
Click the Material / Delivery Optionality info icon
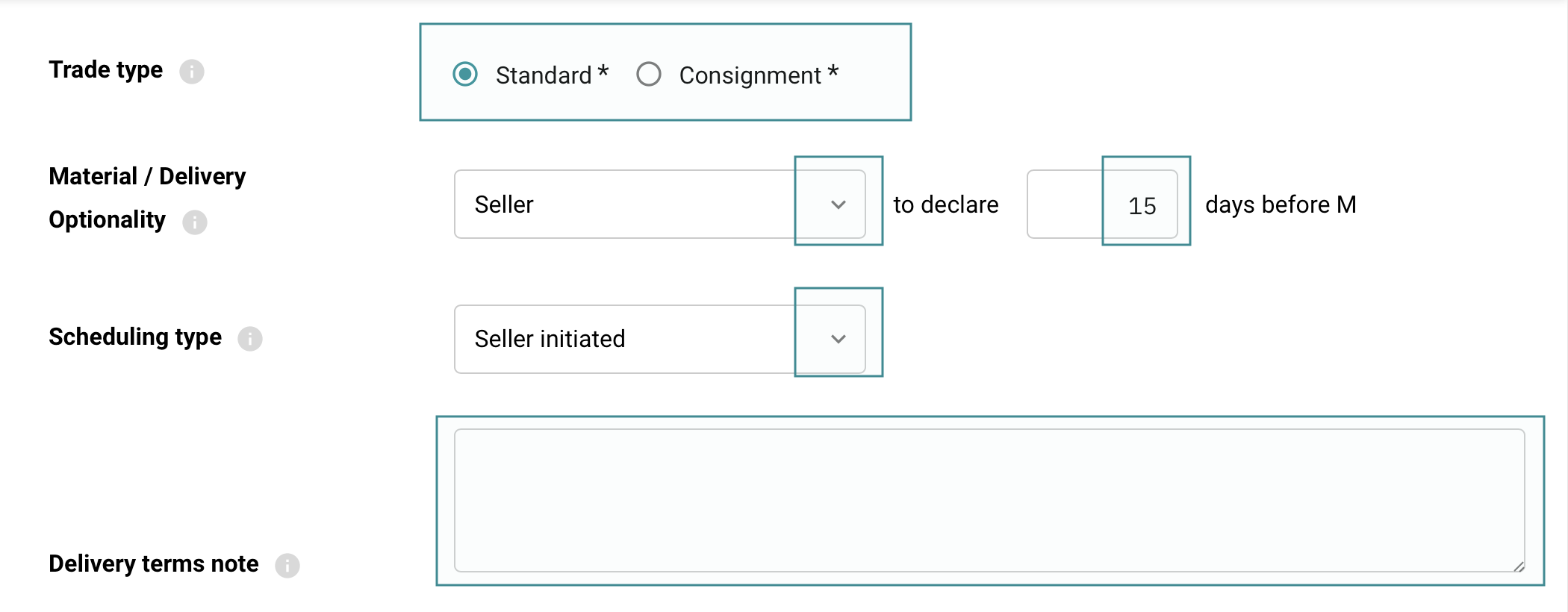195,222
